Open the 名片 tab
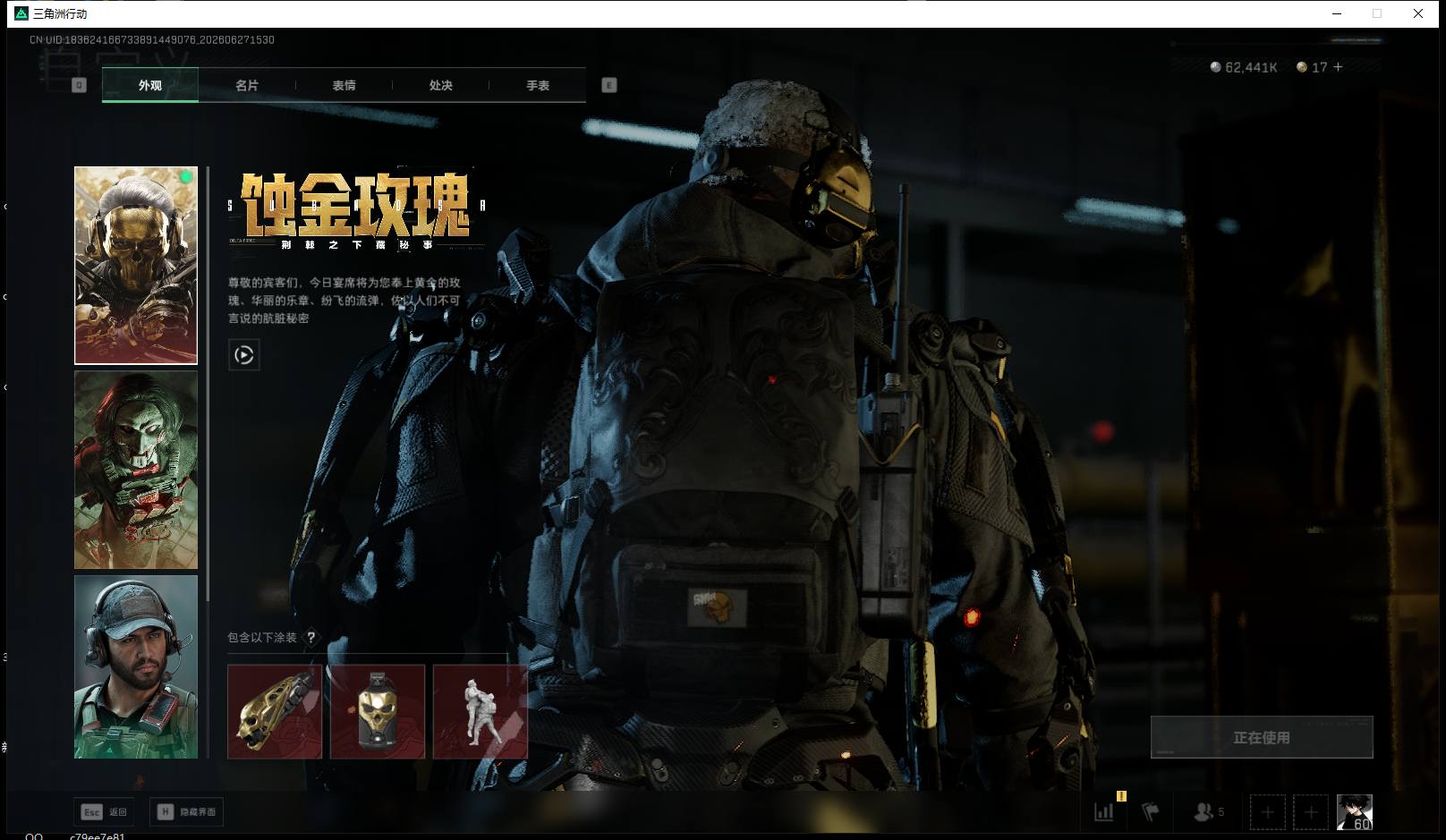Viewport: 1446px width, 840px height. pos(247,85)
